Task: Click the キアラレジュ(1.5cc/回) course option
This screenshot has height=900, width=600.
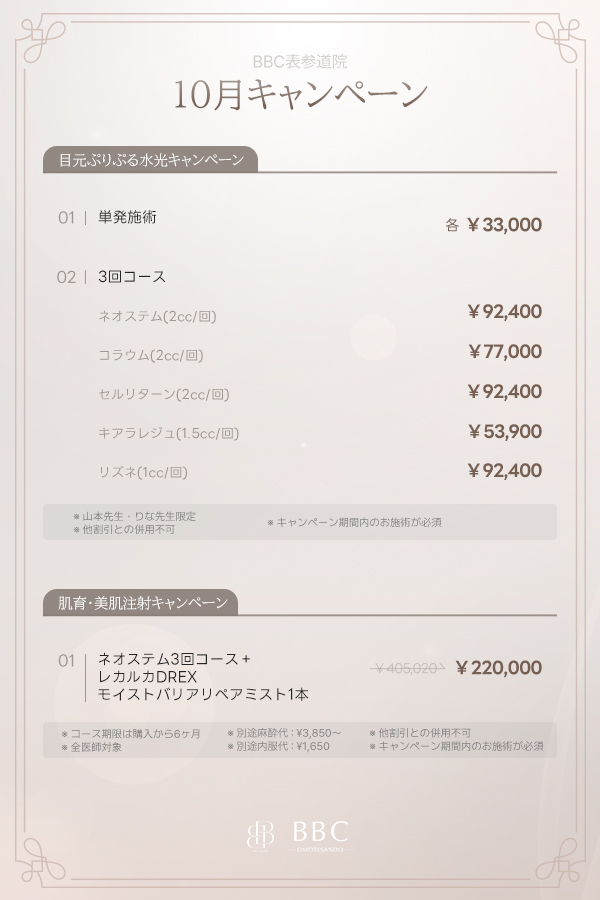Action: point(169,433)
